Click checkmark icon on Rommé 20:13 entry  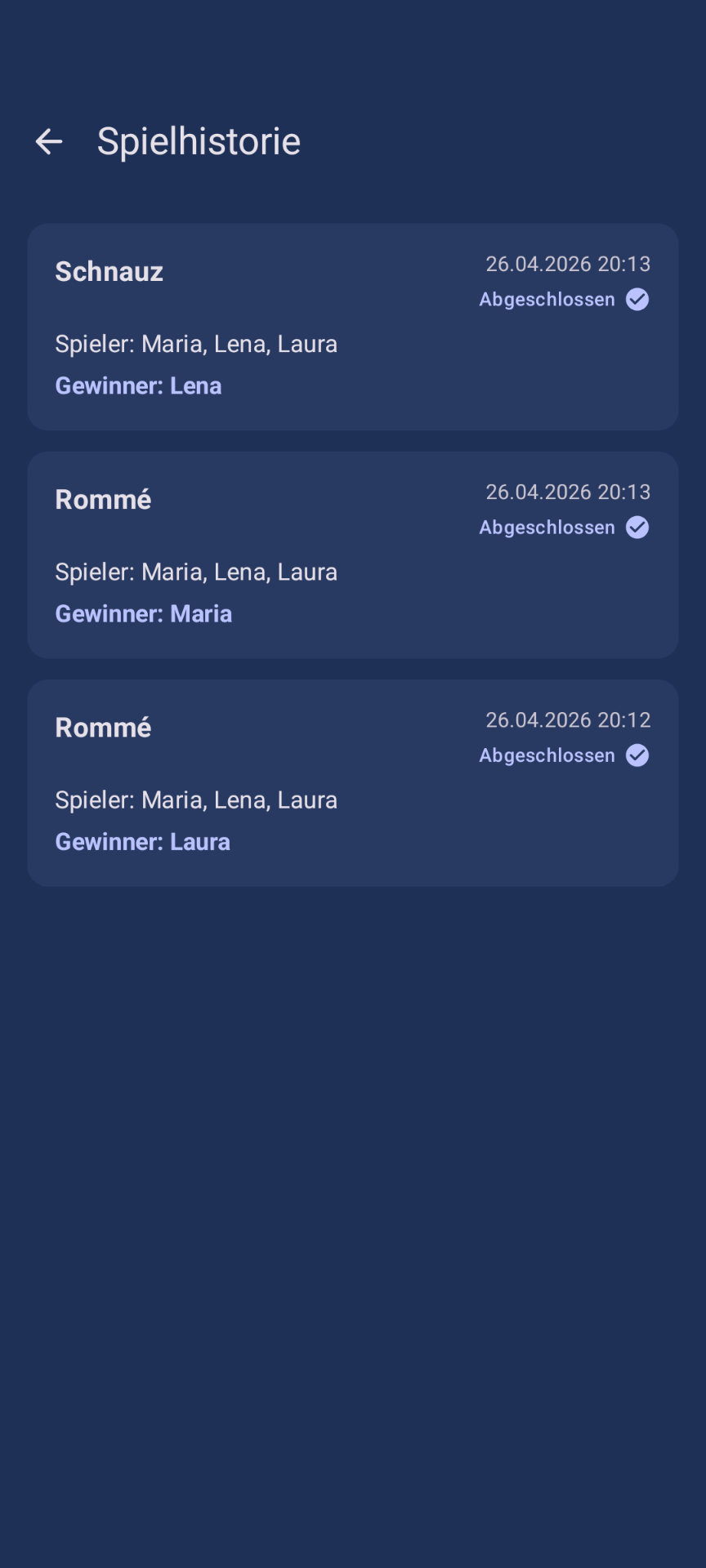coord(637,528)
